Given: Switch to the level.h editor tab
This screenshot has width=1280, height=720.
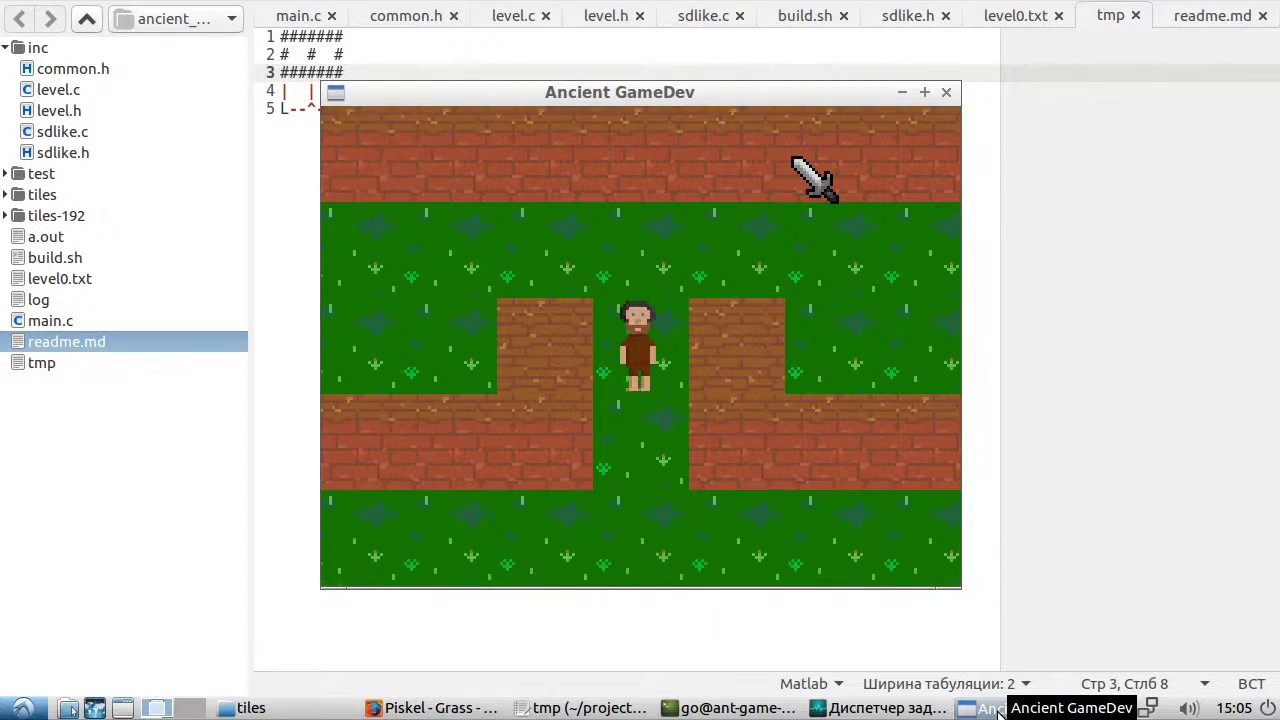Looking at the screenshot, I should coord(606,15).
